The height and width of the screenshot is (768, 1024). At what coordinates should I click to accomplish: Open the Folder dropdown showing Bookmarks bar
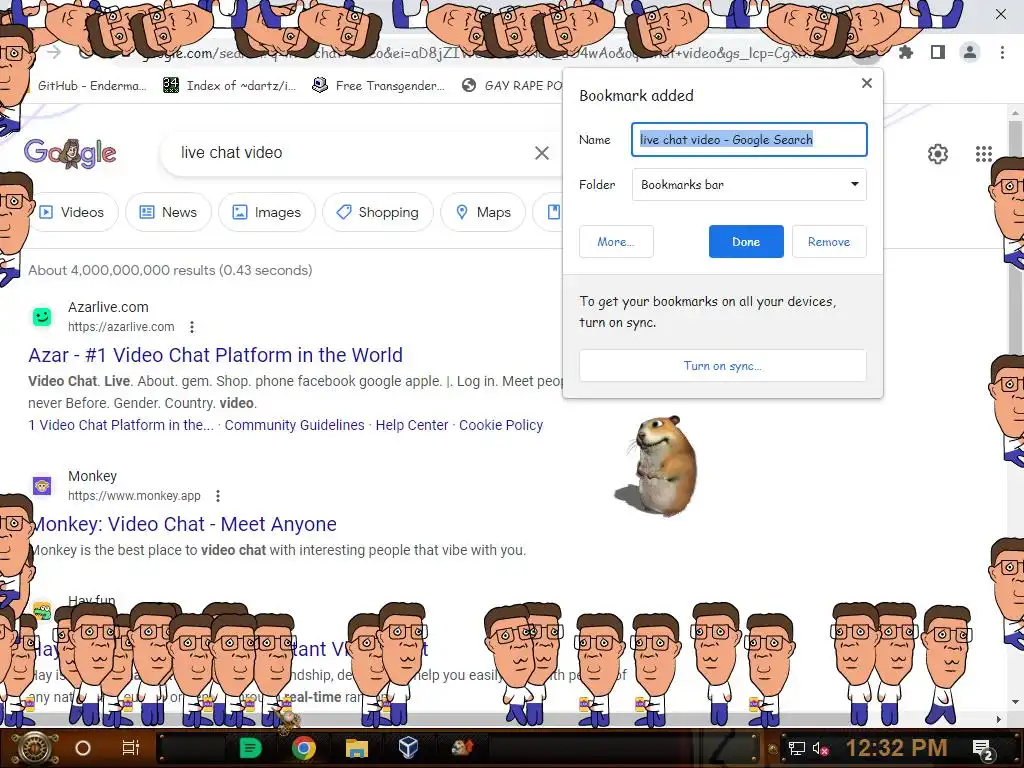749,184
